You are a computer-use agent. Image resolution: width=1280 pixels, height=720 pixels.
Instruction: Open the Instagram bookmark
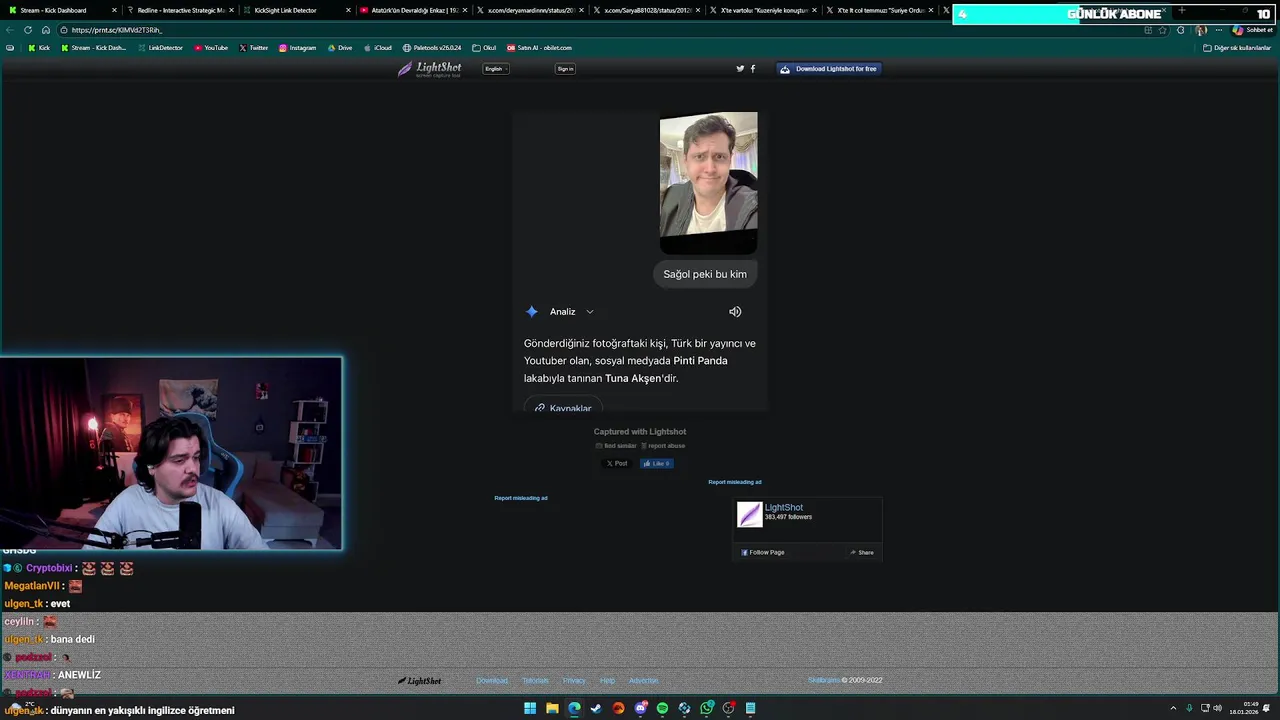(297, 48)
